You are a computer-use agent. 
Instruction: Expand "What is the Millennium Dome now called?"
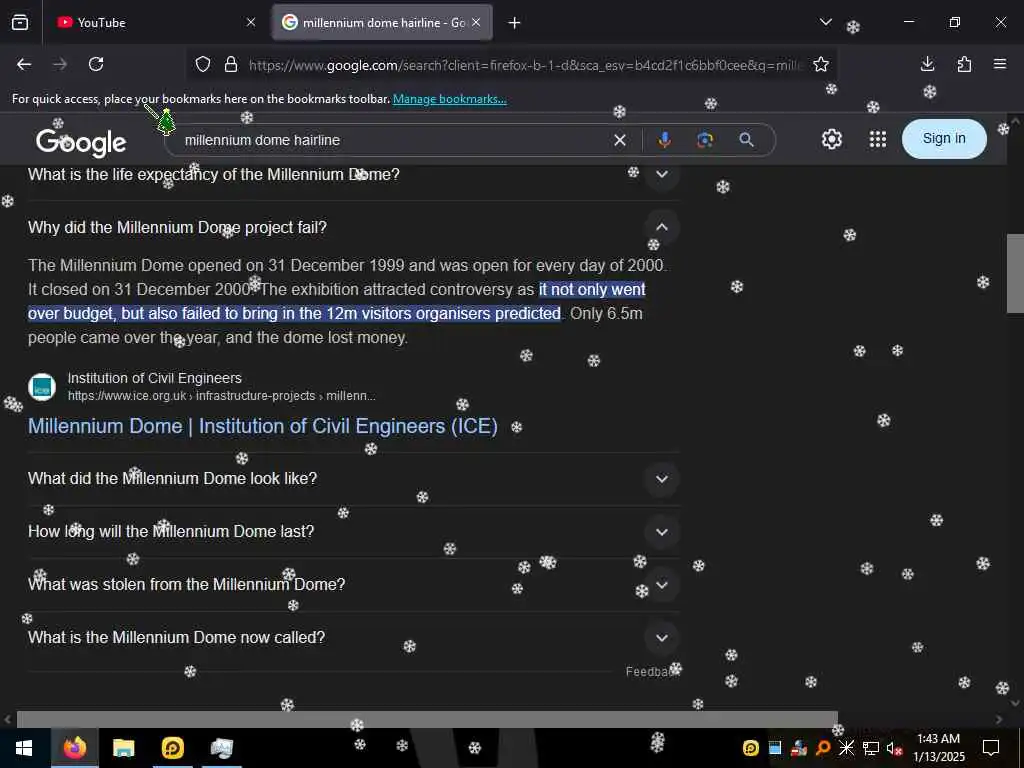pos(662,637)
